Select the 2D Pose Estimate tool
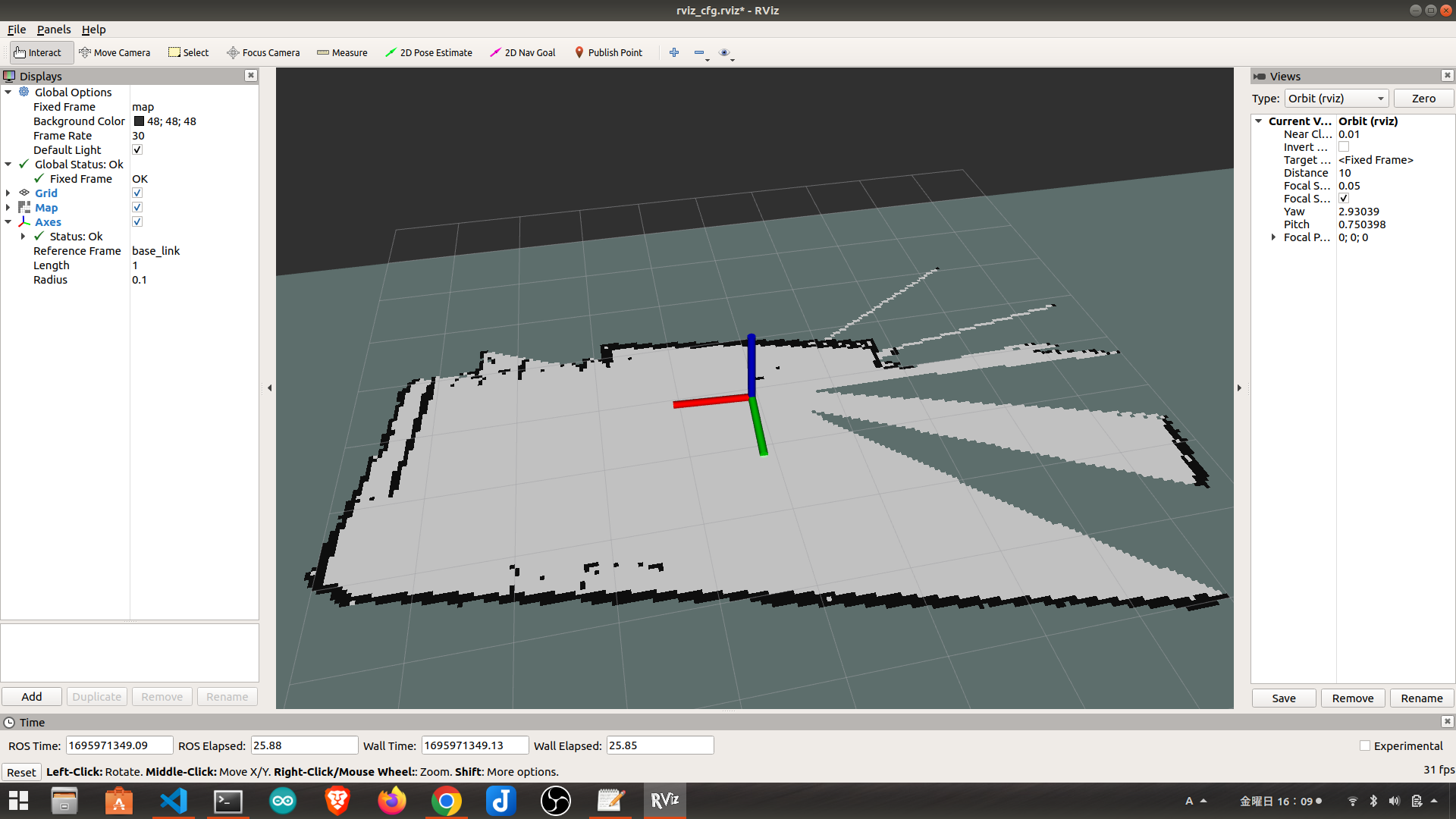 coord(429,52)
